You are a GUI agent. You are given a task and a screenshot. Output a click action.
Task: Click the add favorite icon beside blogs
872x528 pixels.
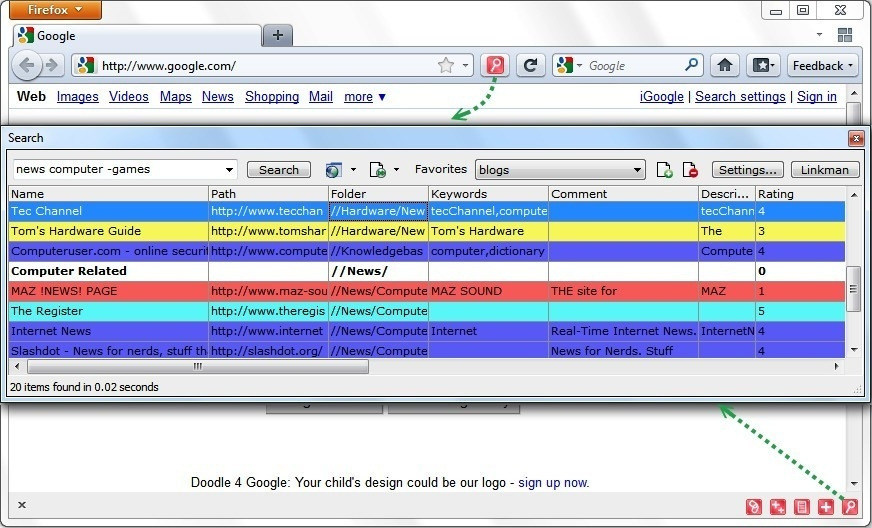pyautogui.click(x=665, y=170)
